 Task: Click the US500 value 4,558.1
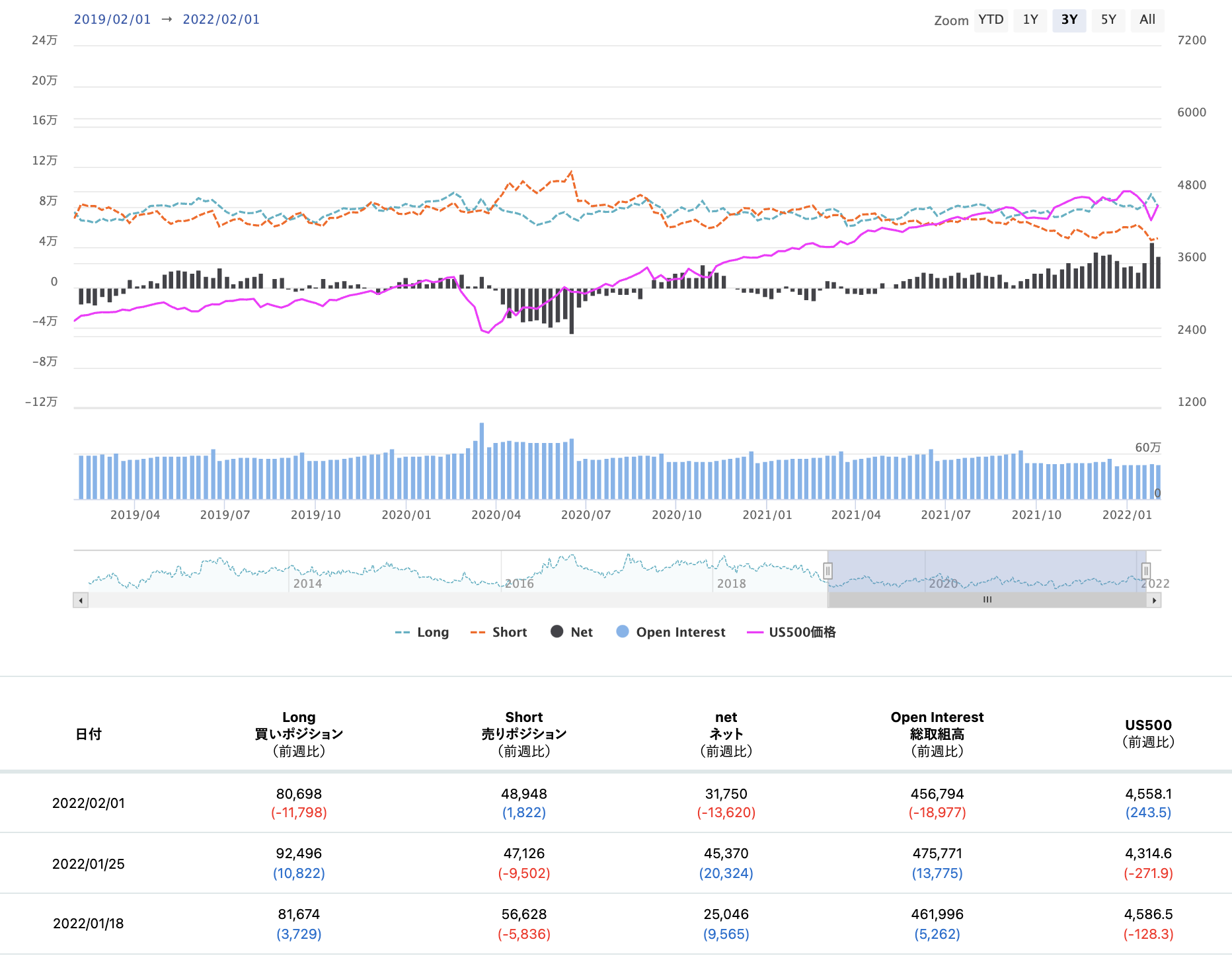pyautogui.click(x=1149, y=794)
